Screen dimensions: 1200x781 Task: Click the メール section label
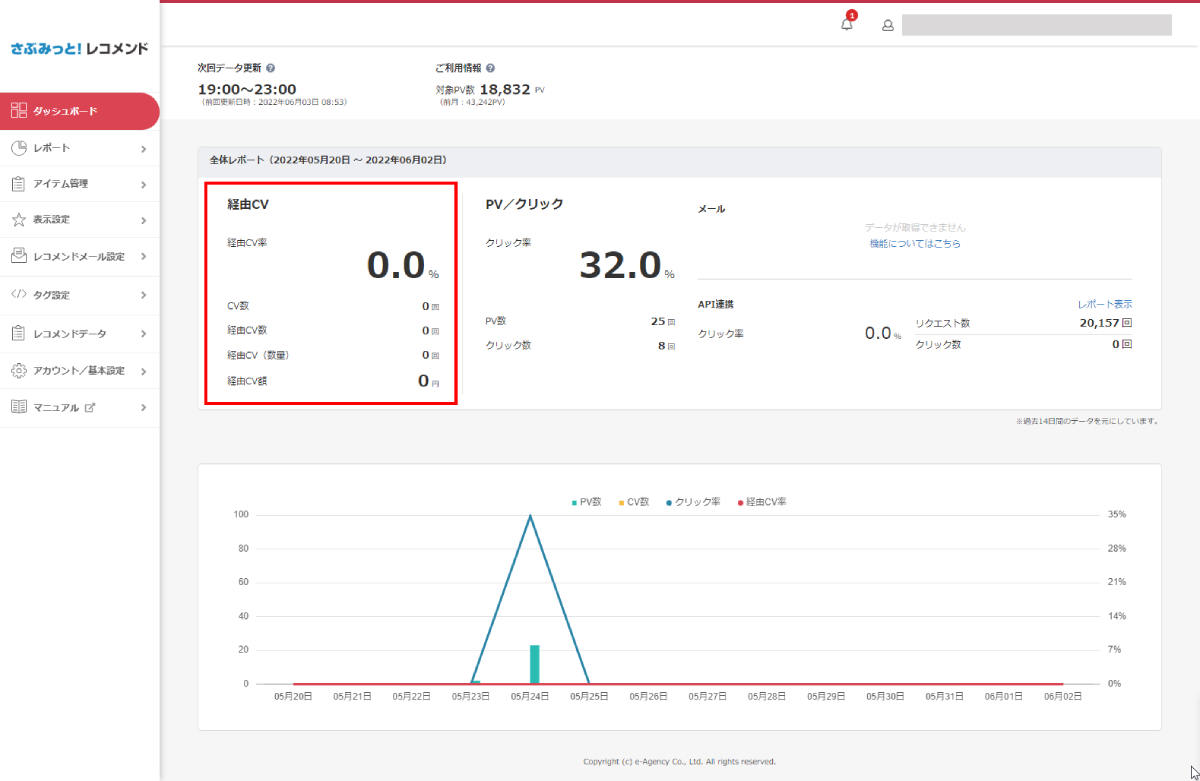click(711, 209)
